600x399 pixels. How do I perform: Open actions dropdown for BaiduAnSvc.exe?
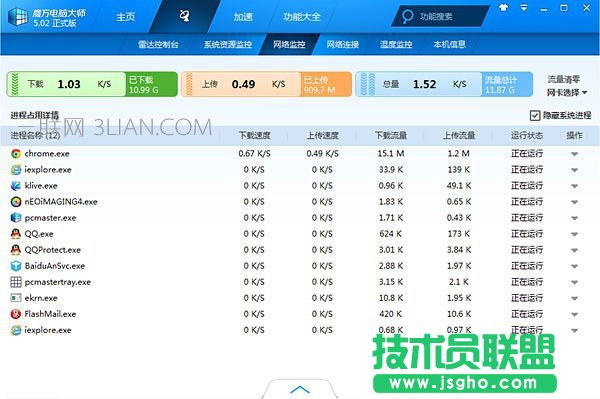pos(574,267)
